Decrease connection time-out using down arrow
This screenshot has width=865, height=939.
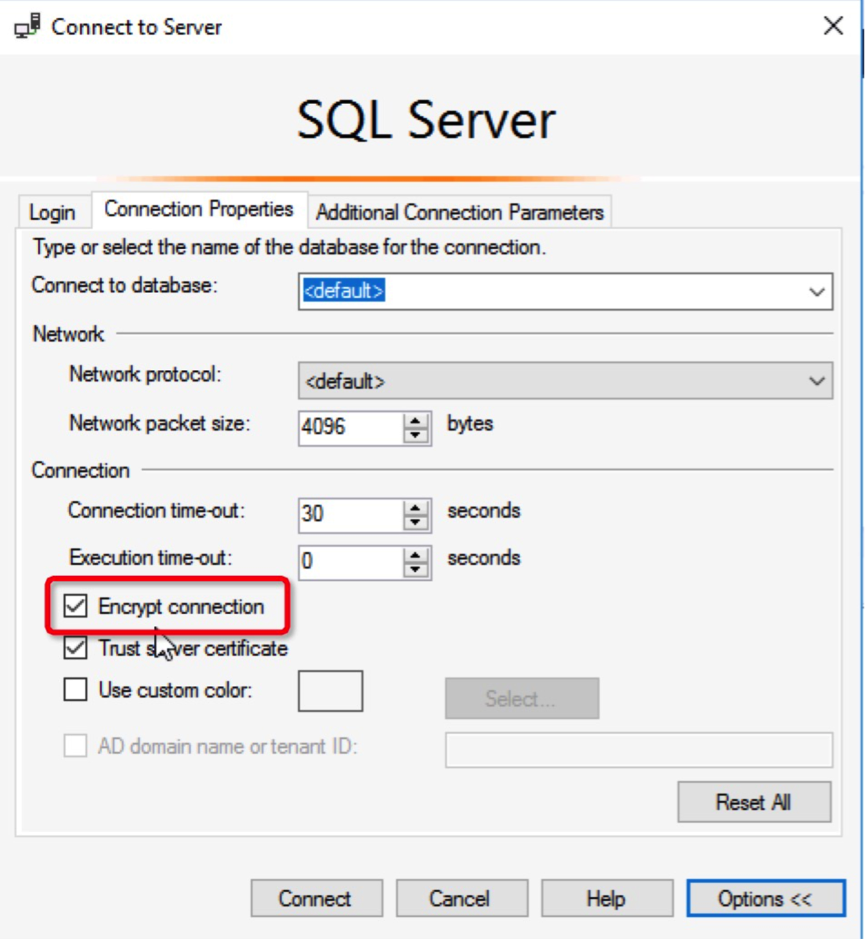(x=416, y=522)
